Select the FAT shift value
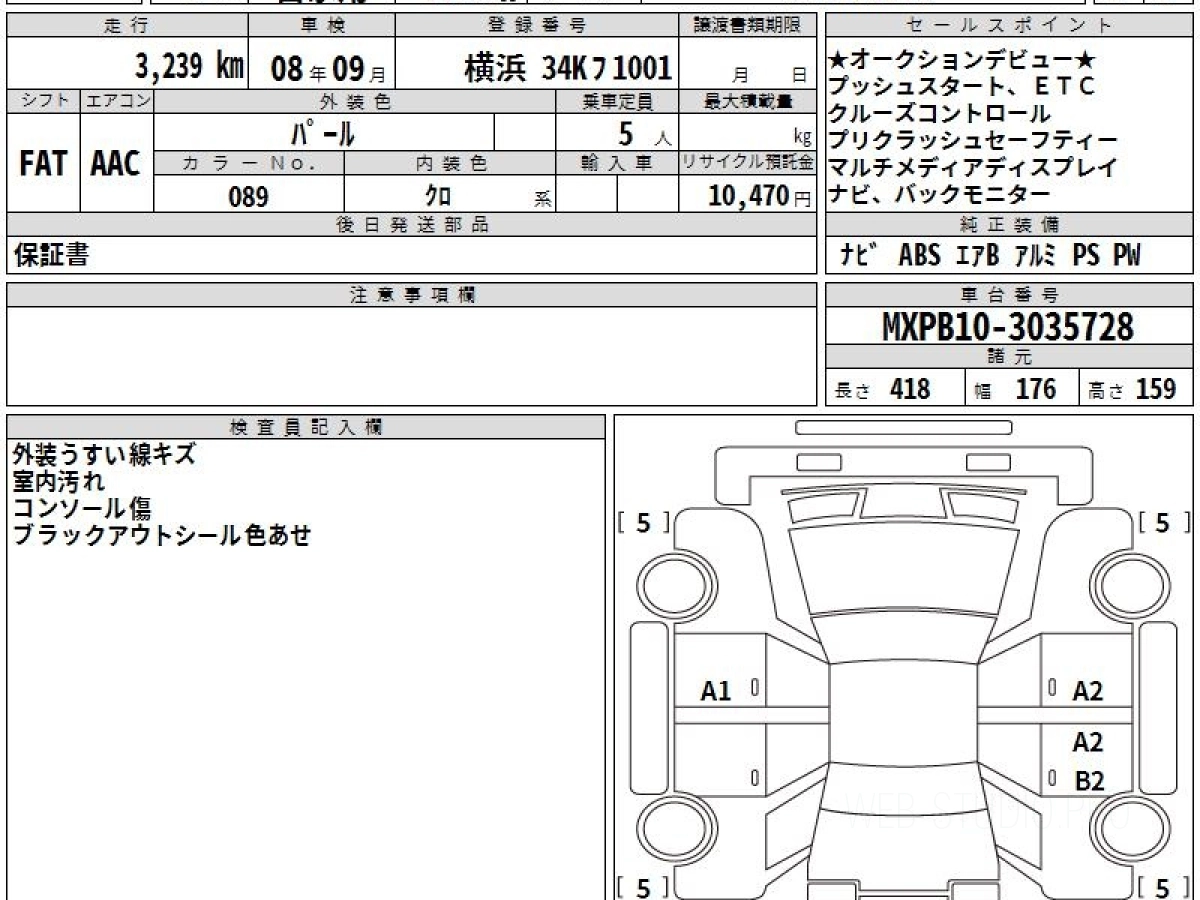Image resolution: width=1200 pixels, height=900 pixels. pyautogui.click(x=43, y=165)
